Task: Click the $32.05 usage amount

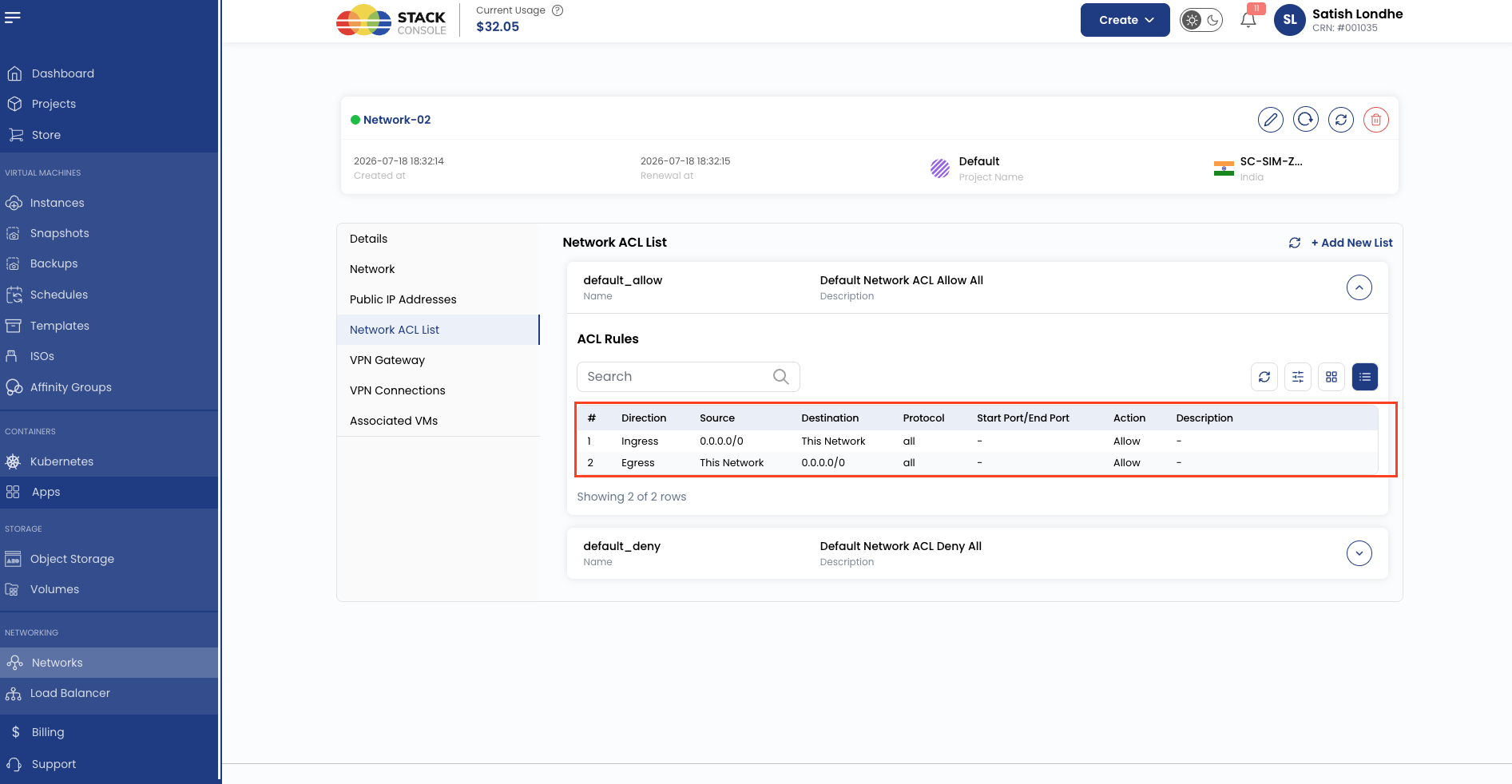Action: [498, 26]
